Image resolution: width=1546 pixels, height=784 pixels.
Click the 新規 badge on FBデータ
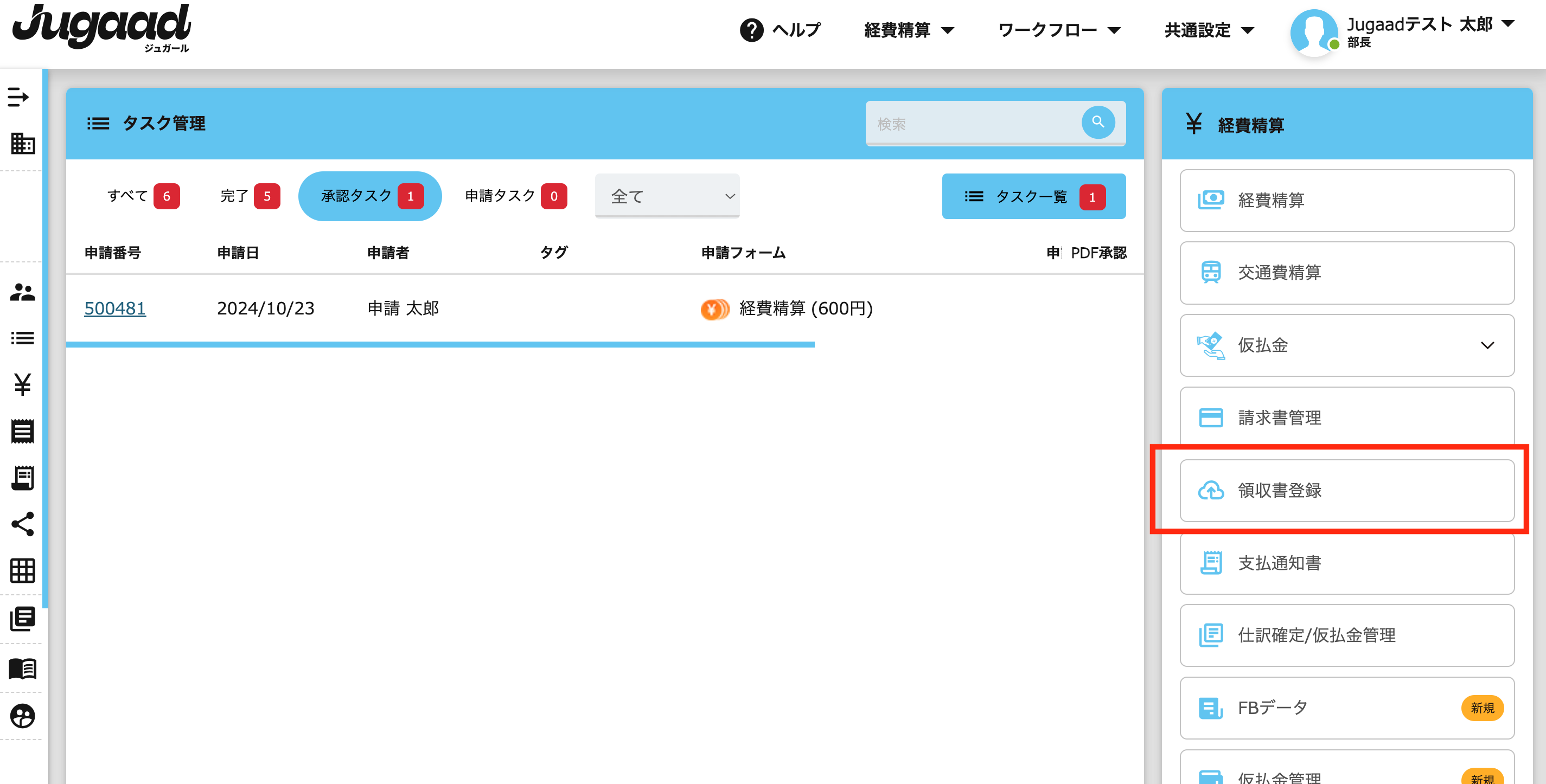(x=1482, y=709)
